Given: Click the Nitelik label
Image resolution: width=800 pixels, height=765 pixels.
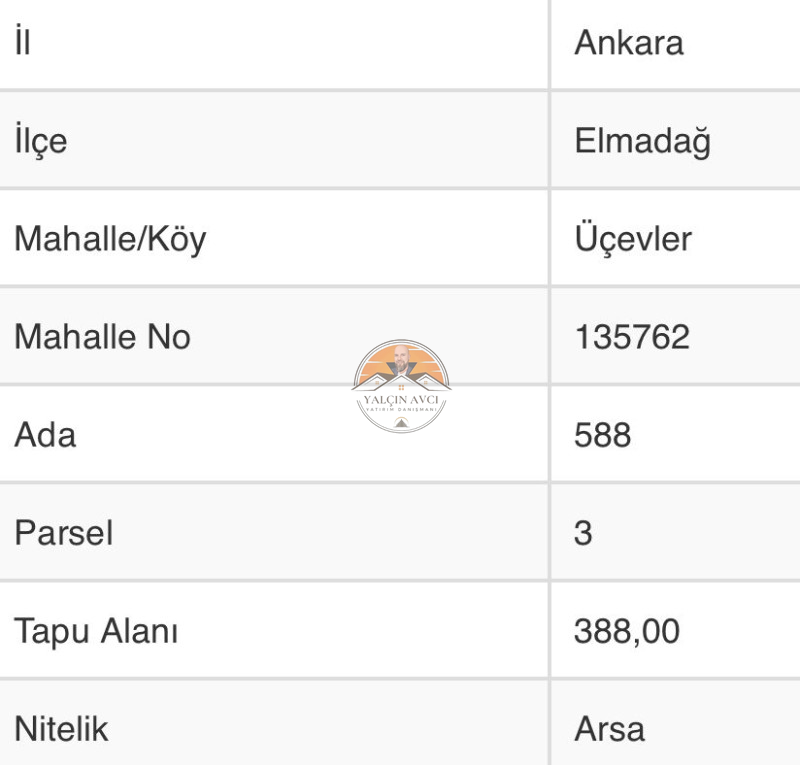Looking at the screenshot, I should tap(61, 729).
